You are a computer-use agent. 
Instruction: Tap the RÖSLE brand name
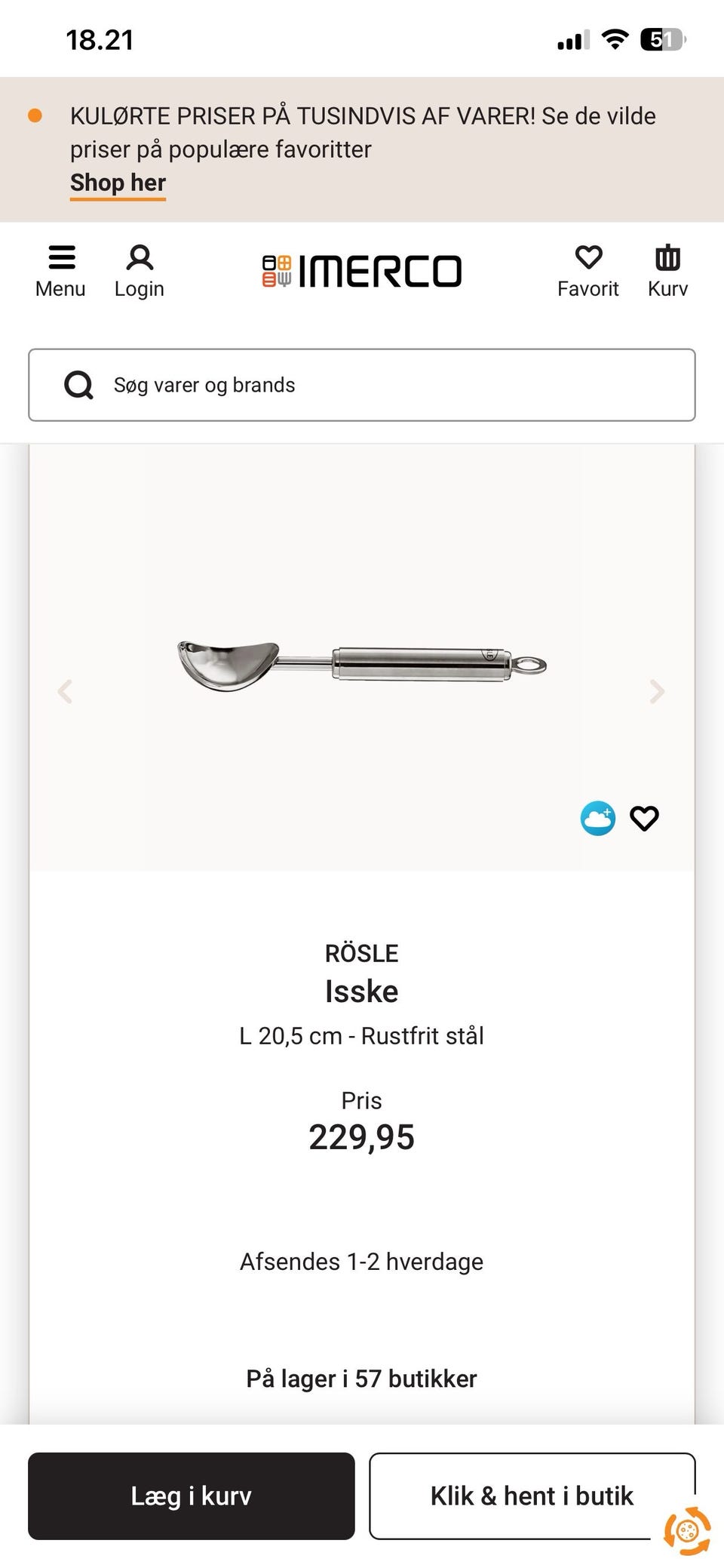tap(362, 953)
